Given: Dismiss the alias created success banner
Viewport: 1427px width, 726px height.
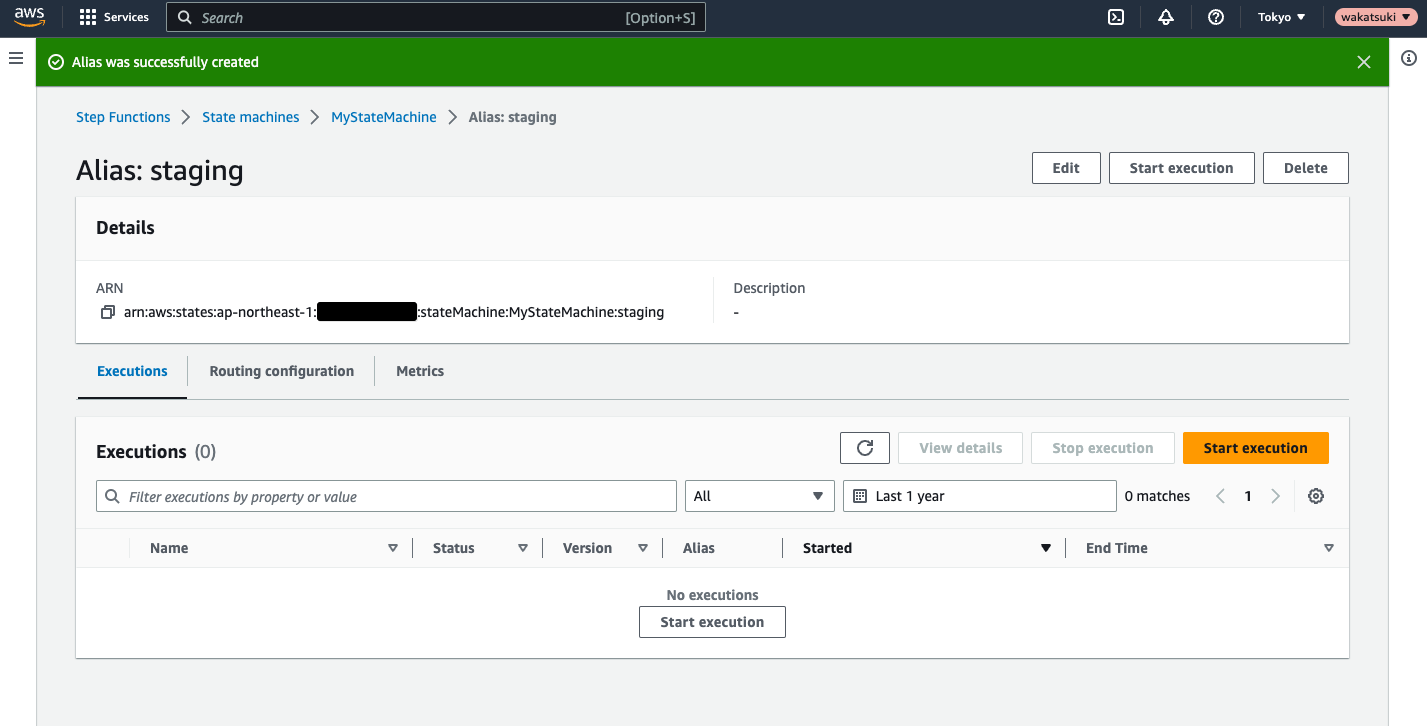Looking at the screenshot, I should pyautogui.click(x=1363, y=61).
